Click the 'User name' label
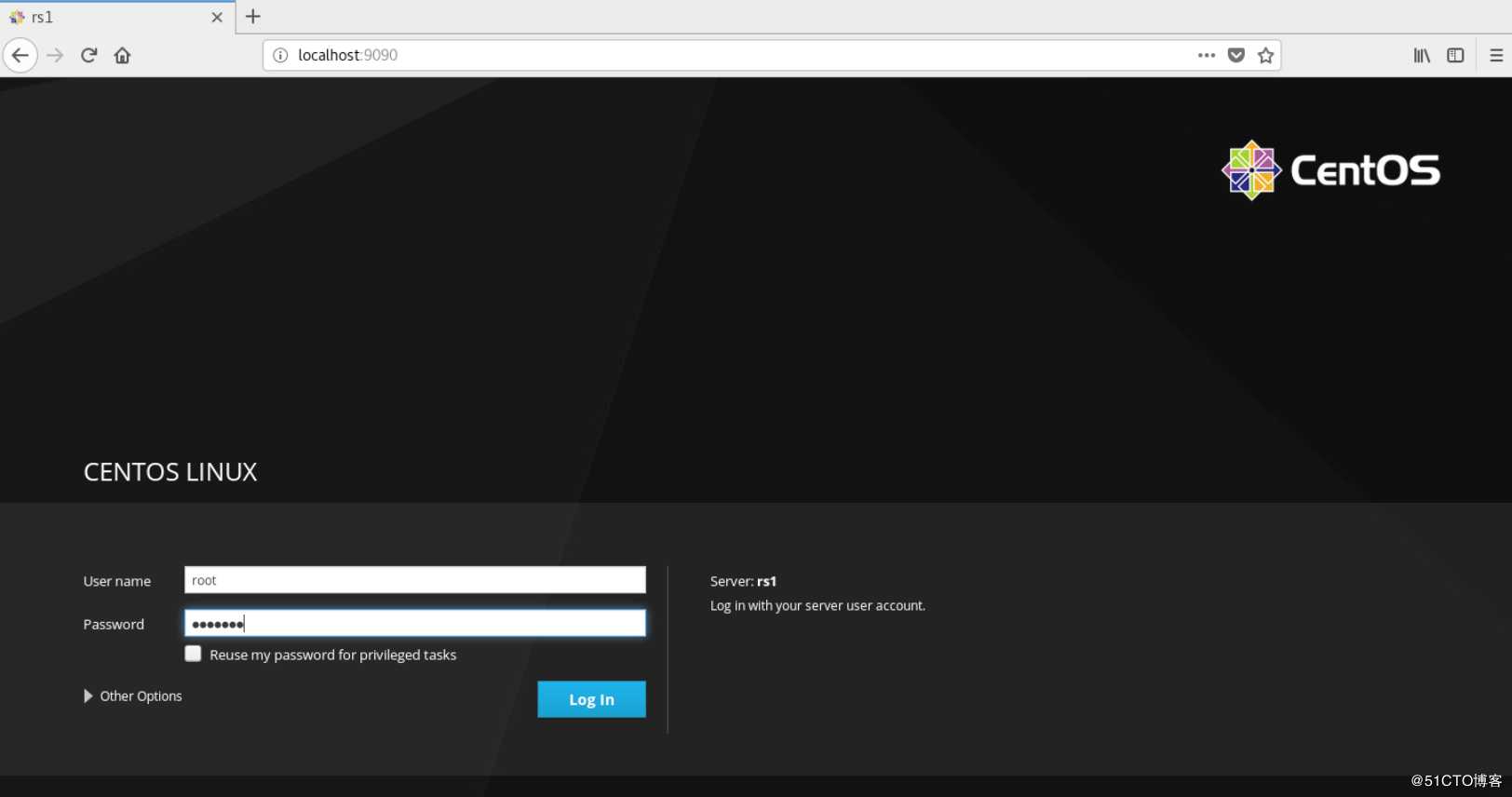Image resolution: width=1512 pixels, height=797 pixels. click(x=117, y=581)
